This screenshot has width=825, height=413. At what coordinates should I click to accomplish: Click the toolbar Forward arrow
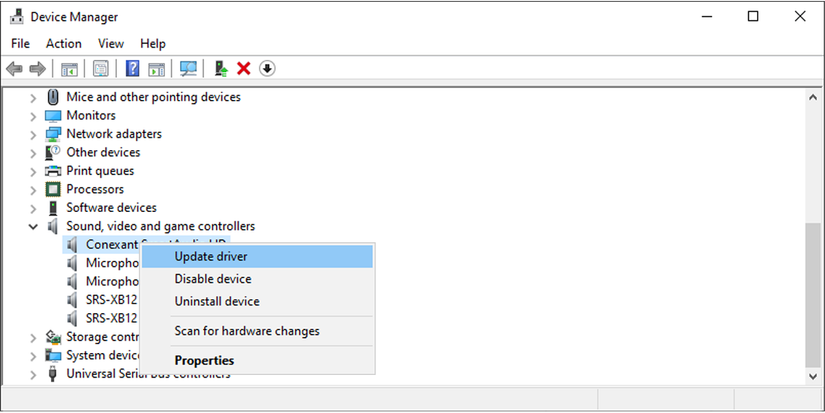[37, 68]
